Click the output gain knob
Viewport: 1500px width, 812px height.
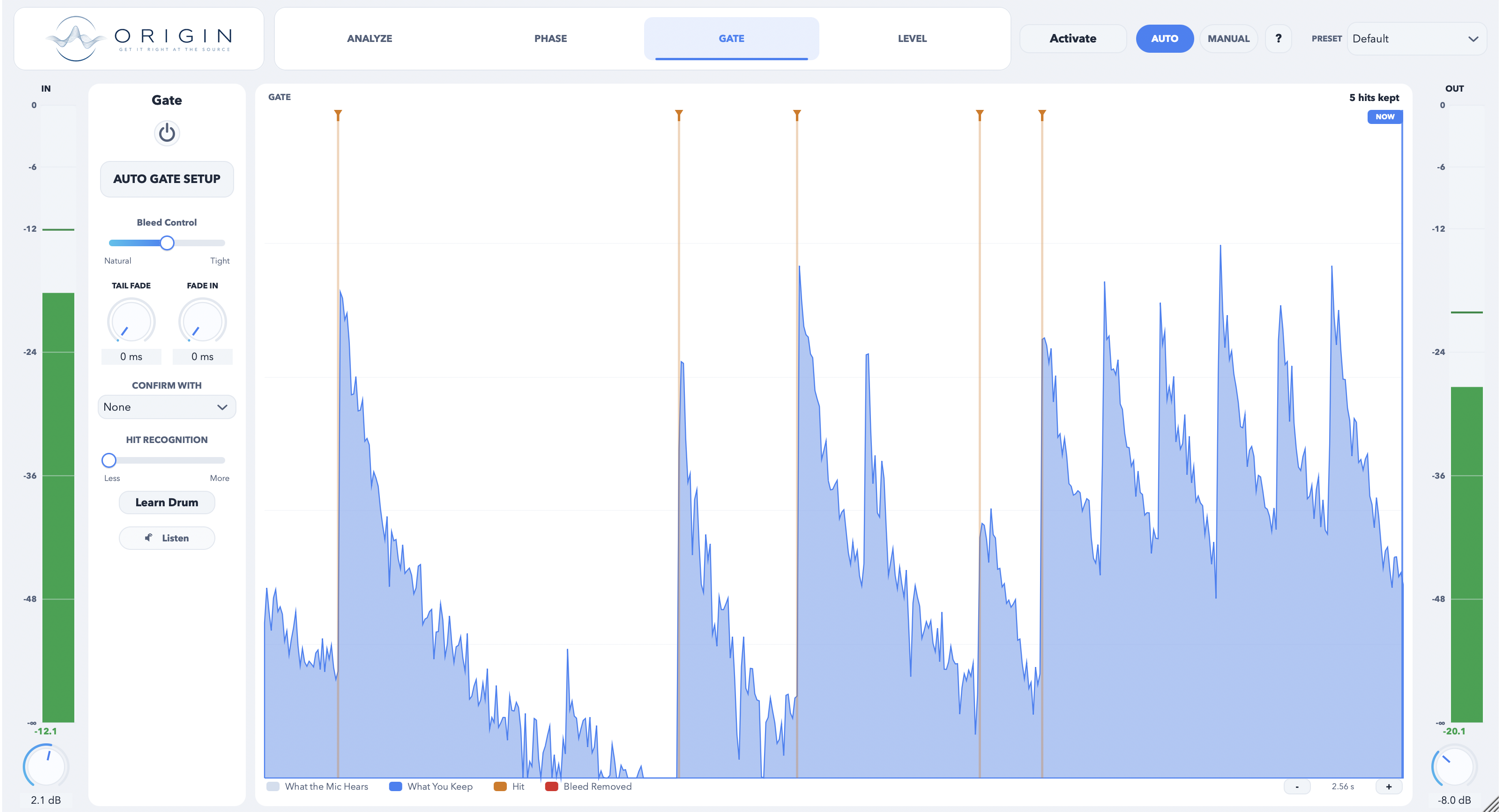[1454, 768]
